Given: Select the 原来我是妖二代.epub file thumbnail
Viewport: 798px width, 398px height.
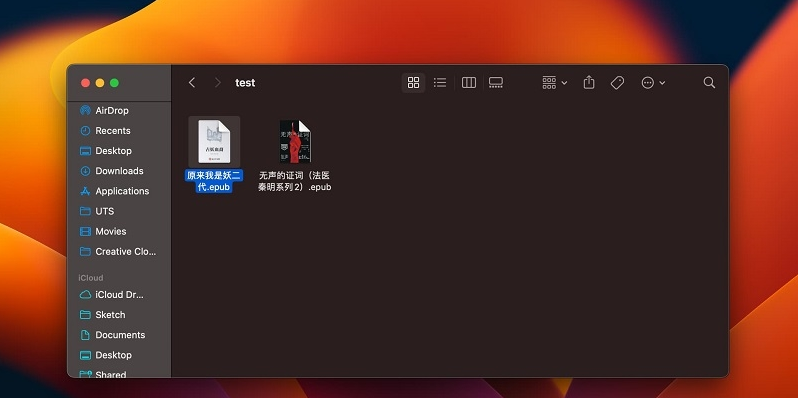Looking at the screenshot, I should [x=214, y=141].
